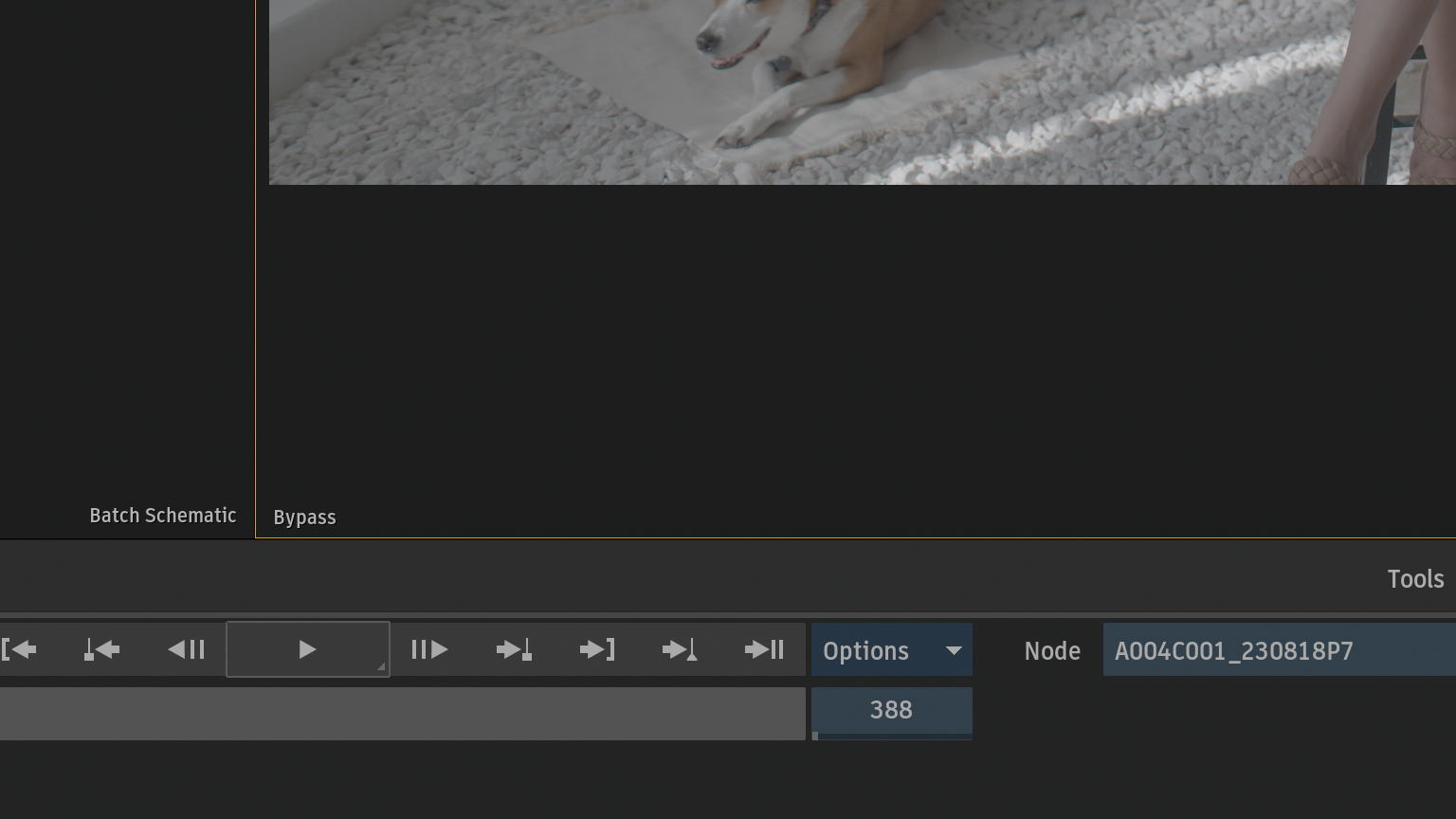Go to the clip end
This screenshot has height=819, width=1456.
[764, 649]
